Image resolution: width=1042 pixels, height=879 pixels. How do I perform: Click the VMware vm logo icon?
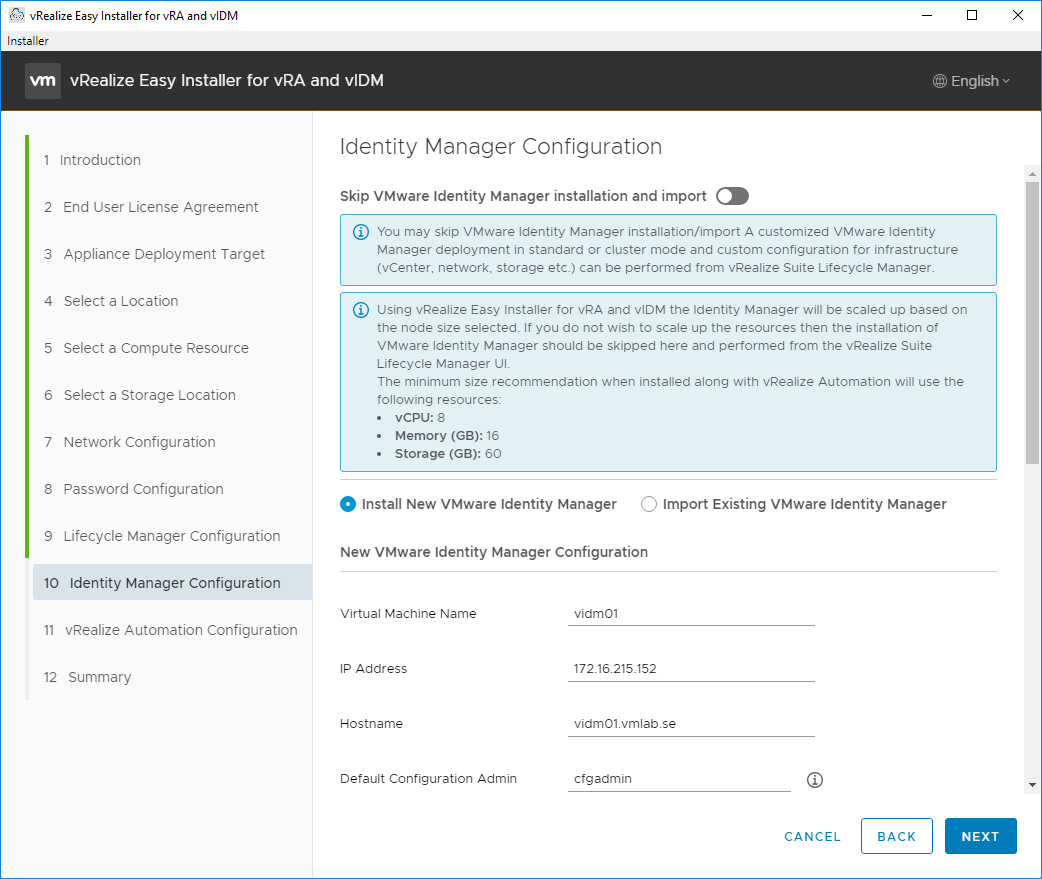43,81
